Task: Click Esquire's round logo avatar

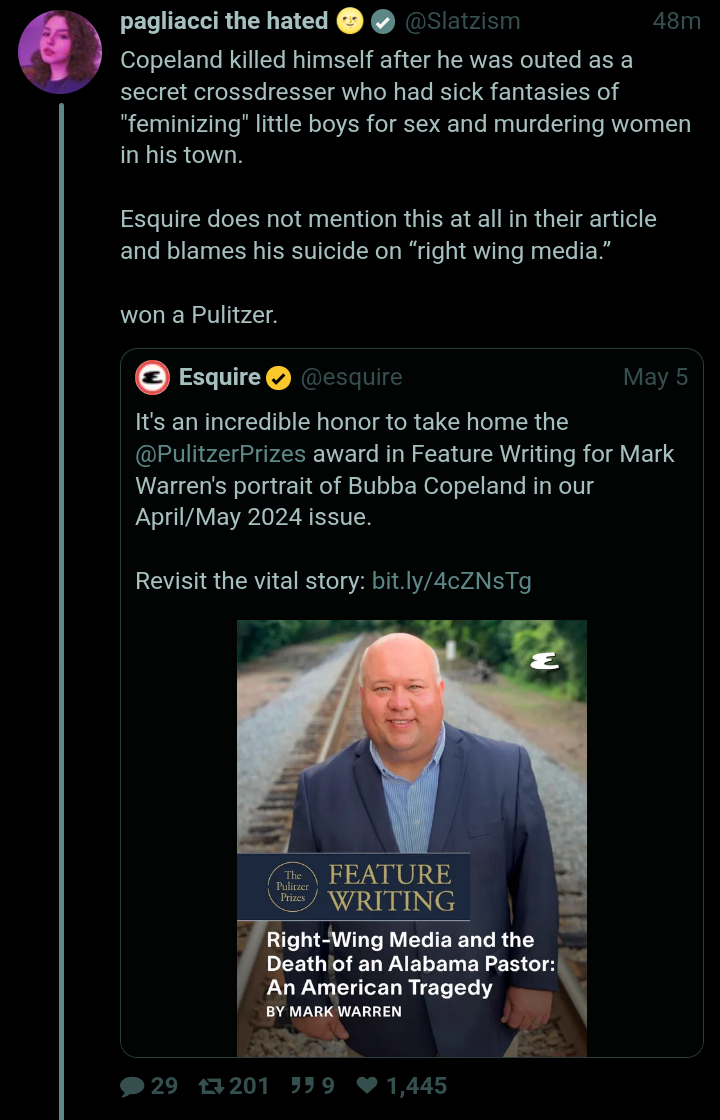Action: click(x=153, y=377)
